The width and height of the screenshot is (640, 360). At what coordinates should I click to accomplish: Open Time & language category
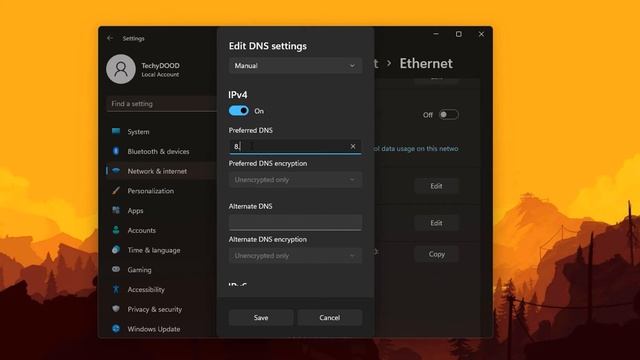(154, 250)
